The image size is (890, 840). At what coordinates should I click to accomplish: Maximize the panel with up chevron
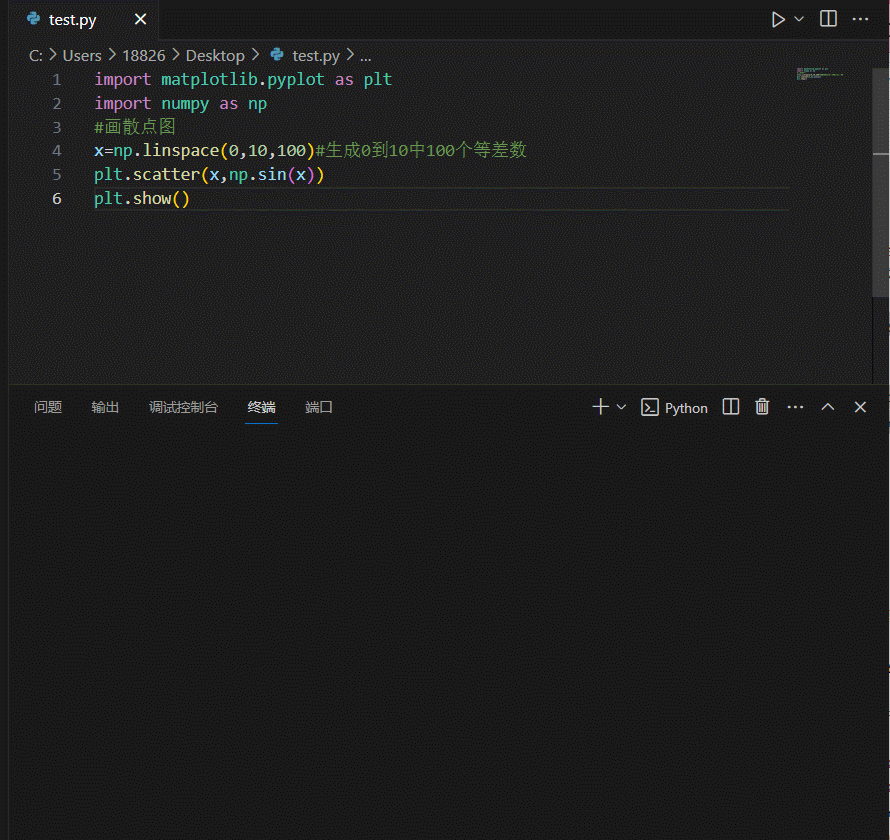tap(828, 407)
